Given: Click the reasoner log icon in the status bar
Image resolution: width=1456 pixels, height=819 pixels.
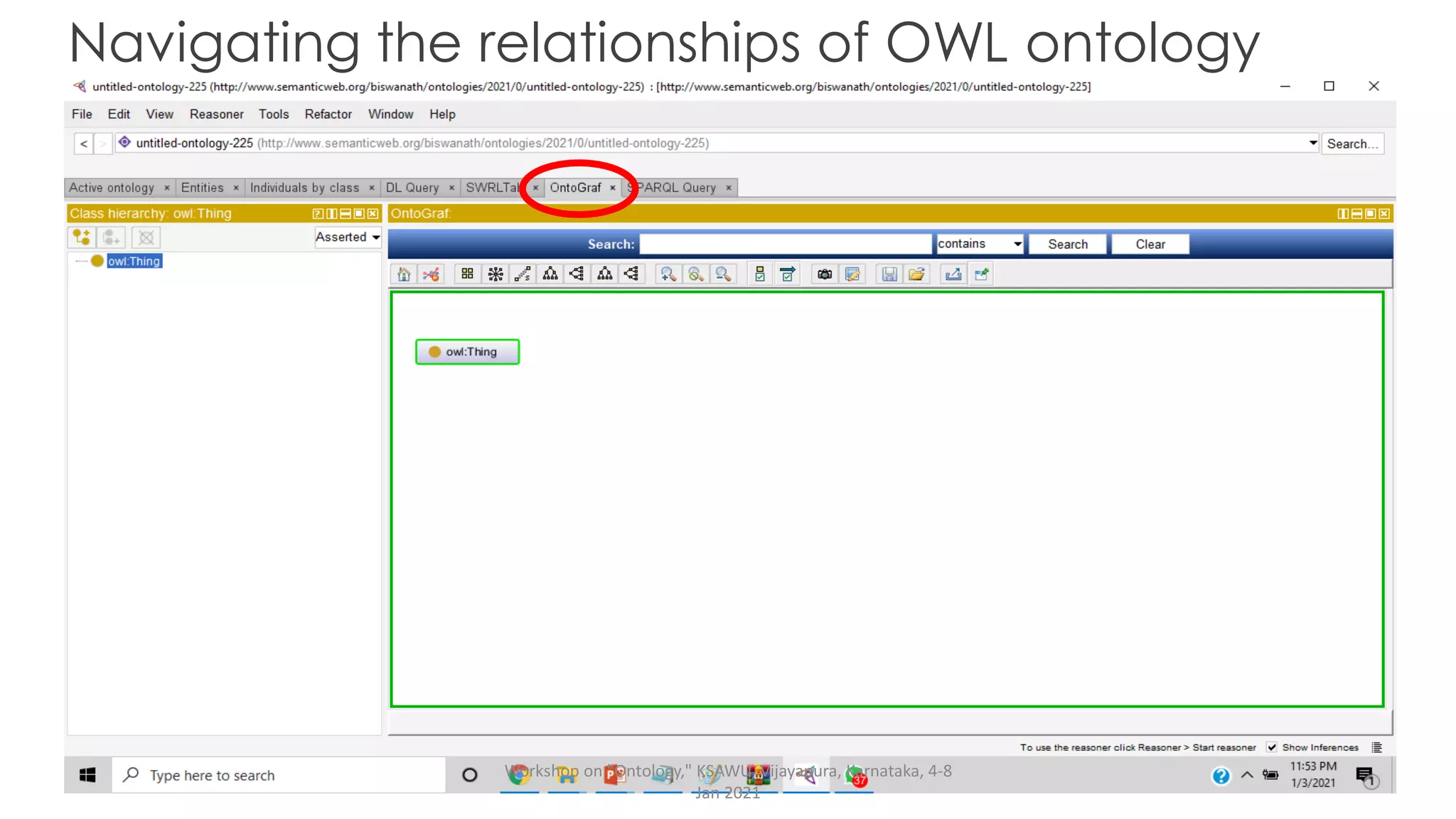Looking at the screenshot, I should pos(1377,747).
